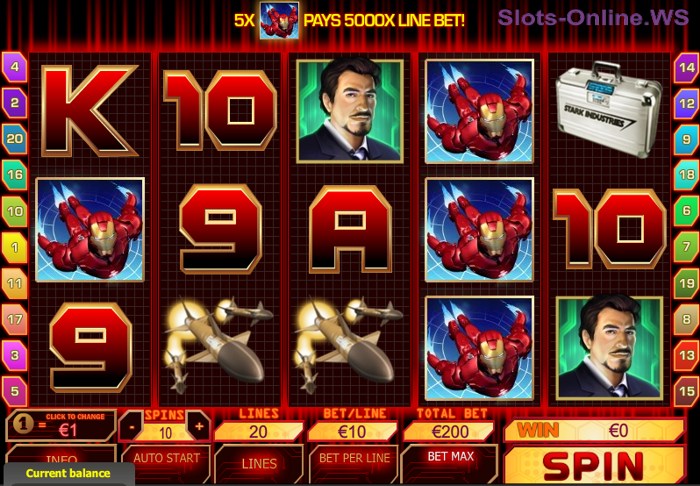Select payline marker number 14
700x486 pixels.
click(x=687, y=67)
